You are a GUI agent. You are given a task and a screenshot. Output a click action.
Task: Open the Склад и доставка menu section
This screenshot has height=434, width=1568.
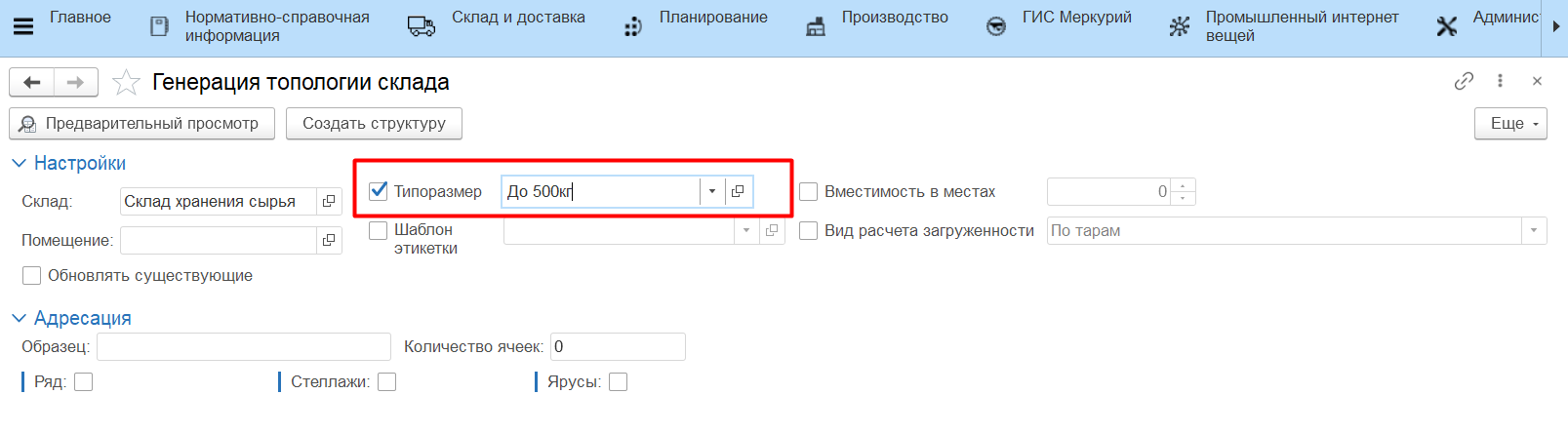coord(517,18)
